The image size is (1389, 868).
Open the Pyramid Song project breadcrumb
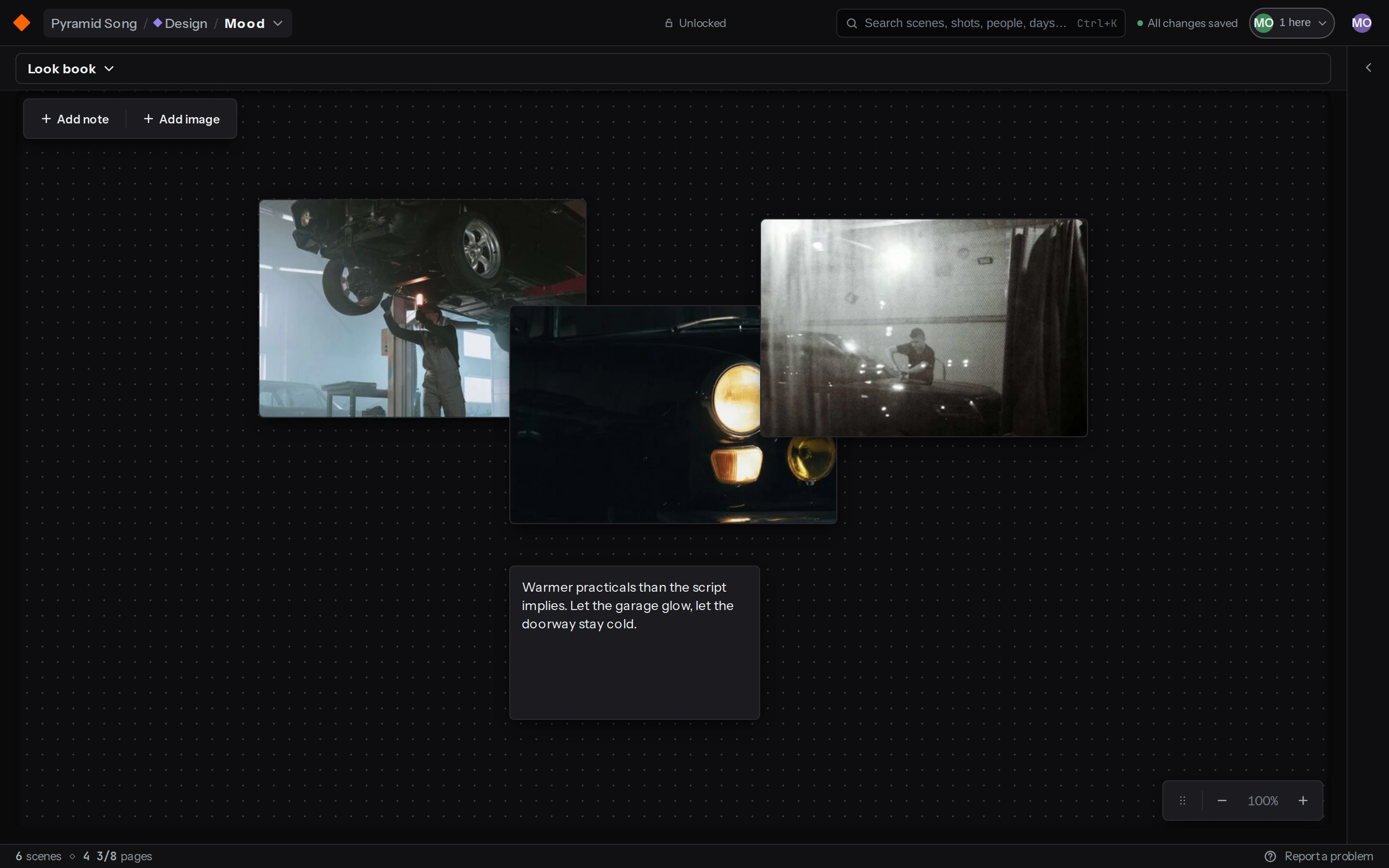point(94,24)
